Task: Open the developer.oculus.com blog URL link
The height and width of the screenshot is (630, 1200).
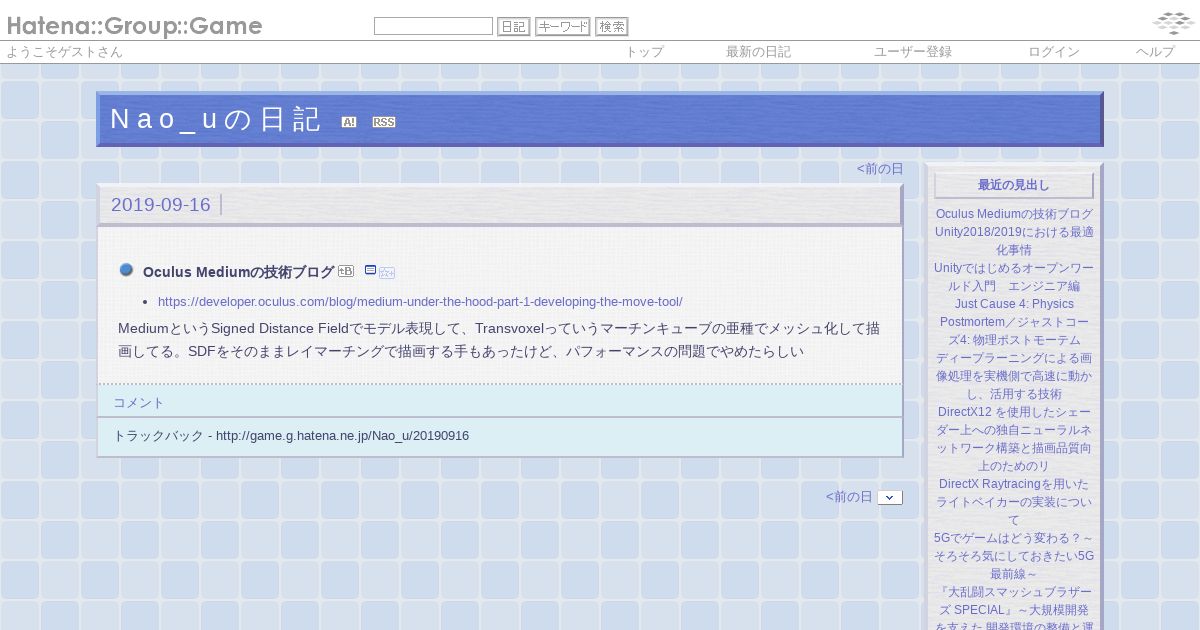Action: 420,301
